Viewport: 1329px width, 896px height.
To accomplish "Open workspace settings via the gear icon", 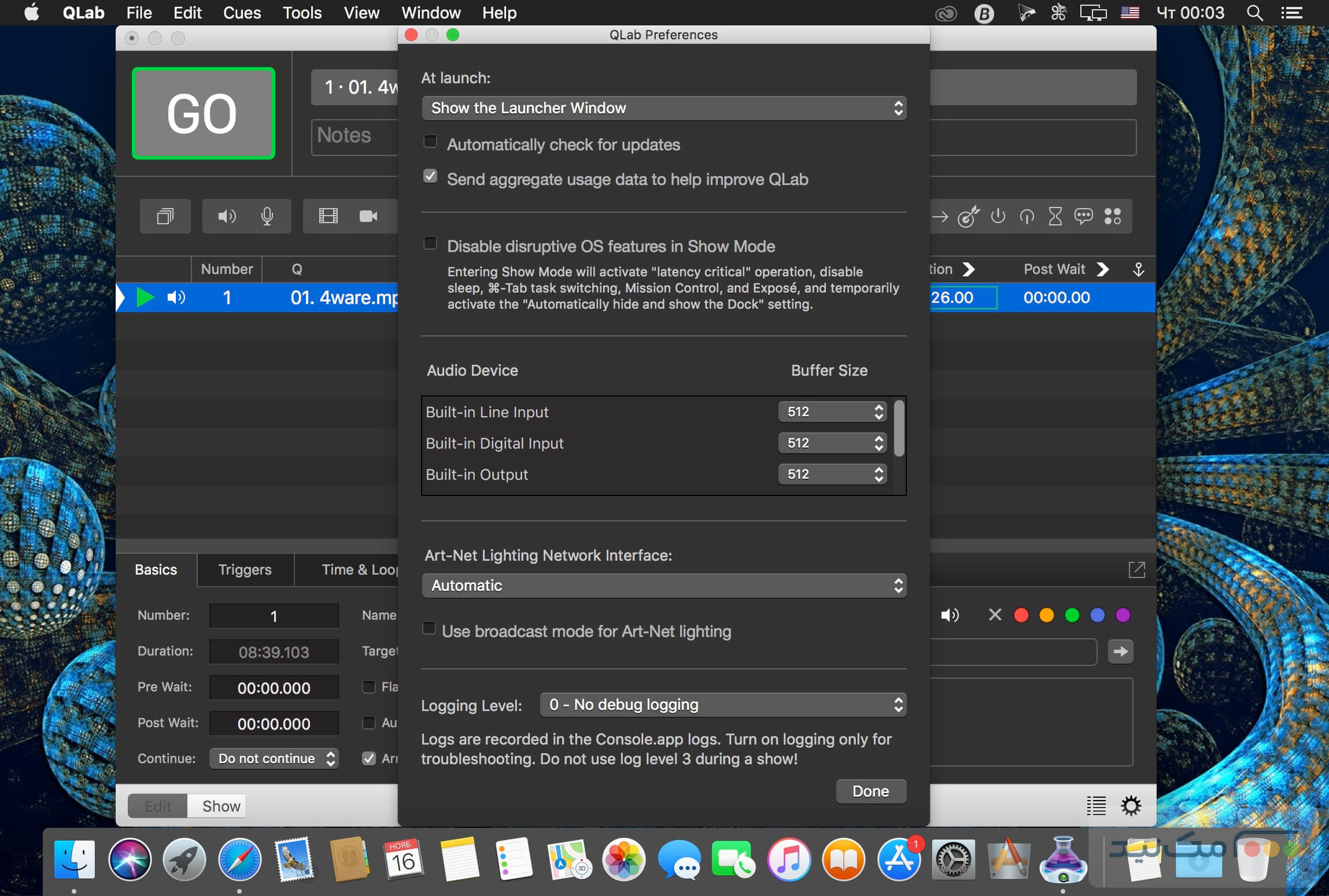I will (x=1132, y=805).
